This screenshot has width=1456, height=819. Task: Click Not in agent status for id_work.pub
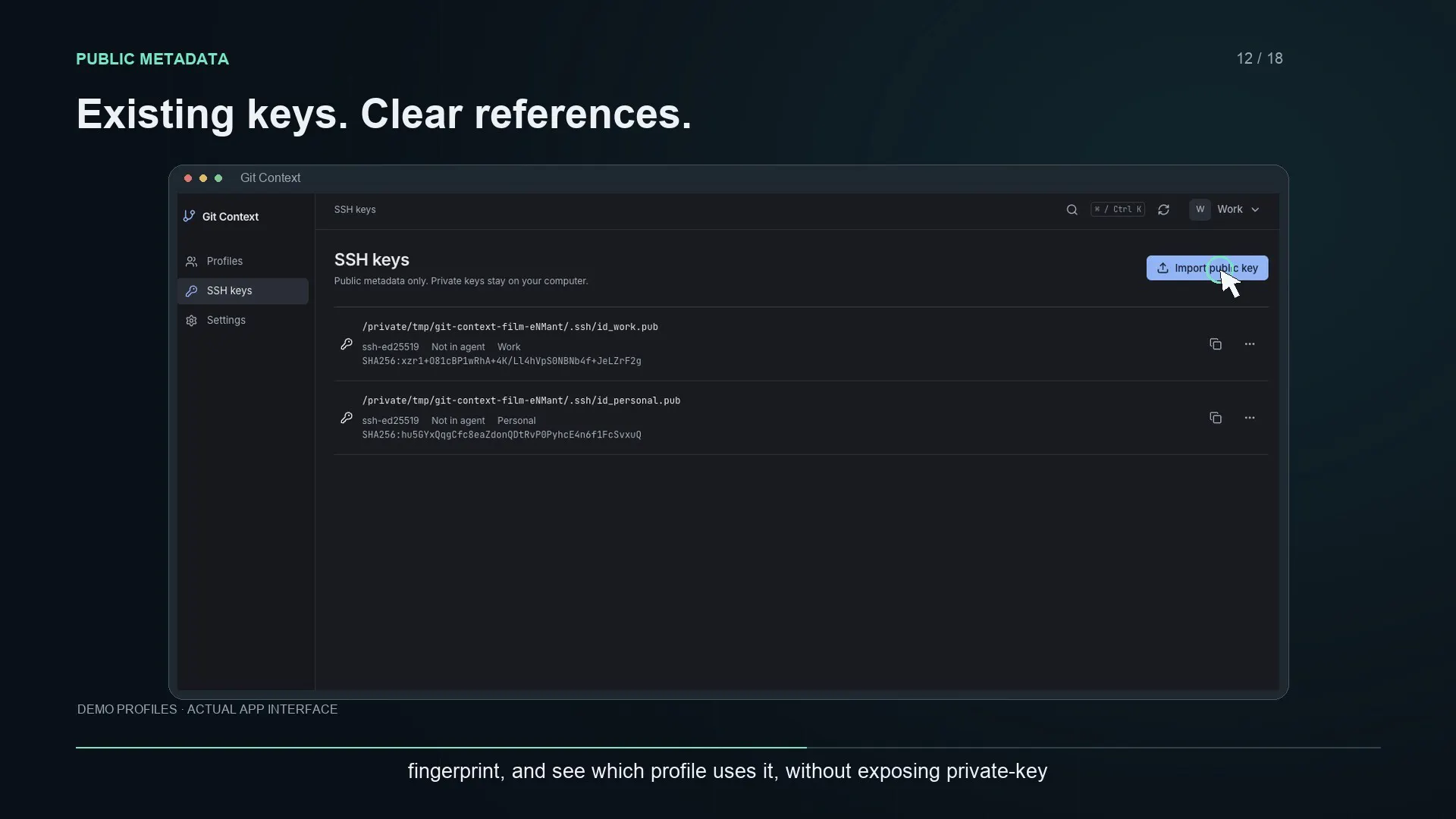click(x=458, y=347)
